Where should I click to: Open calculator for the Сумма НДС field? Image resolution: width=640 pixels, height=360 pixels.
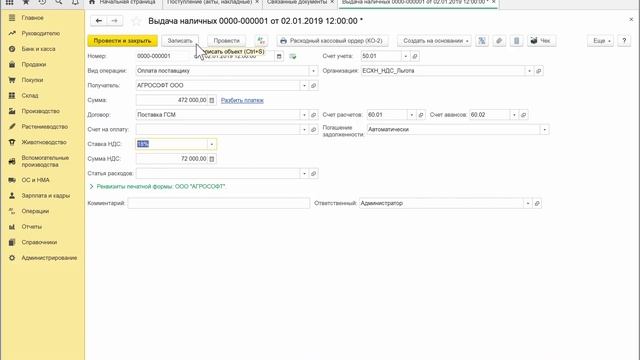coord(211,159)
